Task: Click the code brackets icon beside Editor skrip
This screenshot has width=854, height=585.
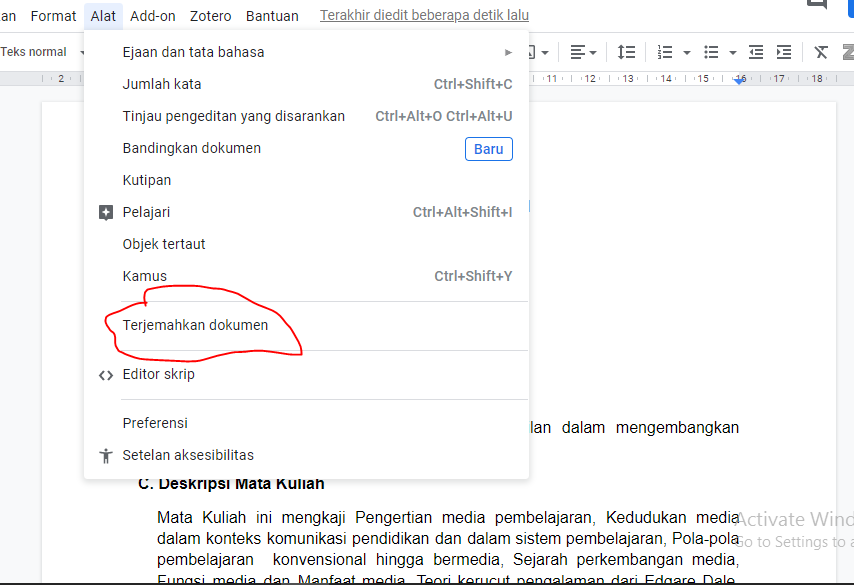Action: point(106,375)
